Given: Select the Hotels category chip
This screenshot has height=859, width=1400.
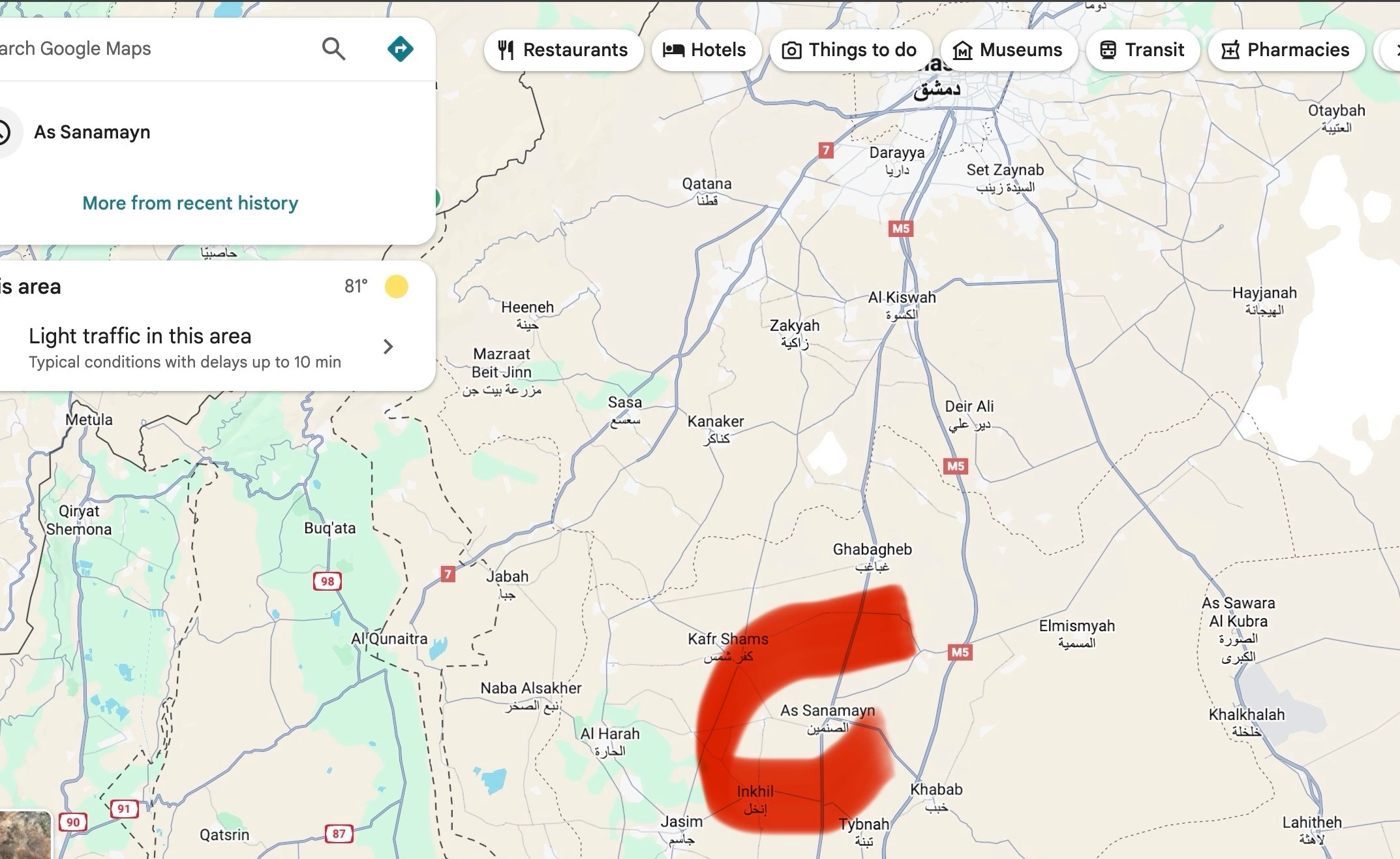Looking at the screenshot, I should 706,50.
